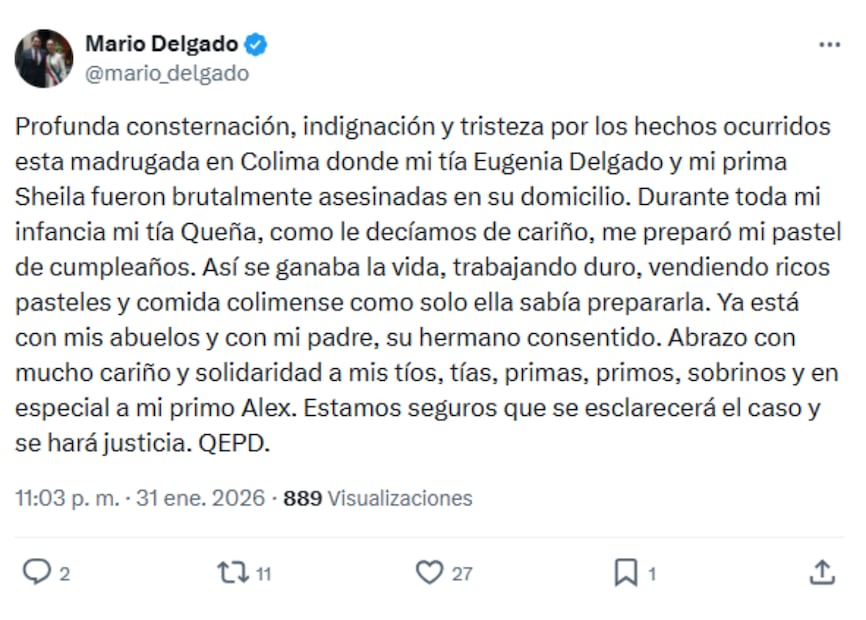Click the bookmark count showing 1
The image size is (866, 620).
coord(650,574)
